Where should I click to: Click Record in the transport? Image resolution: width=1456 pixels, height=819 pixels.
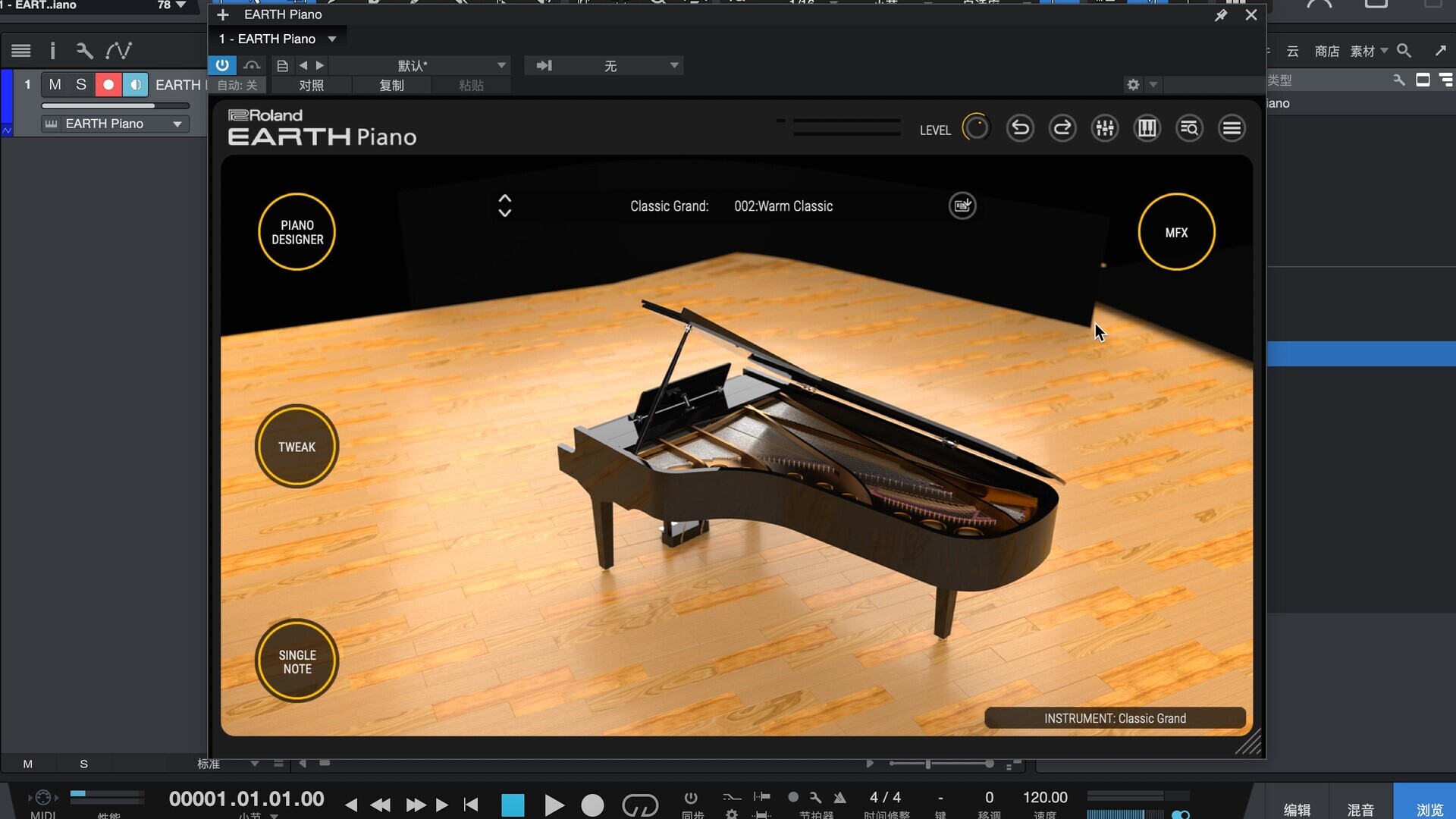point(592,805)
